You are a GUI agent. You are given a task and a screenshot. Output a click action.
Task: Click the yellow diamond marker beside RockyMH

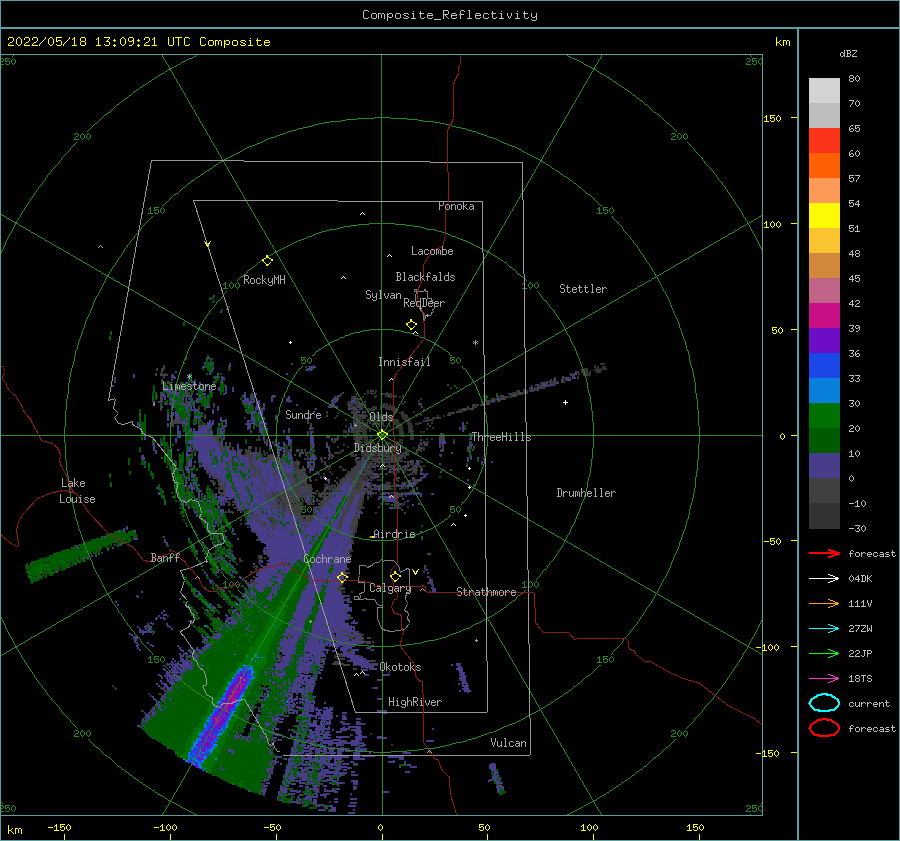click(x=267, y=261)
